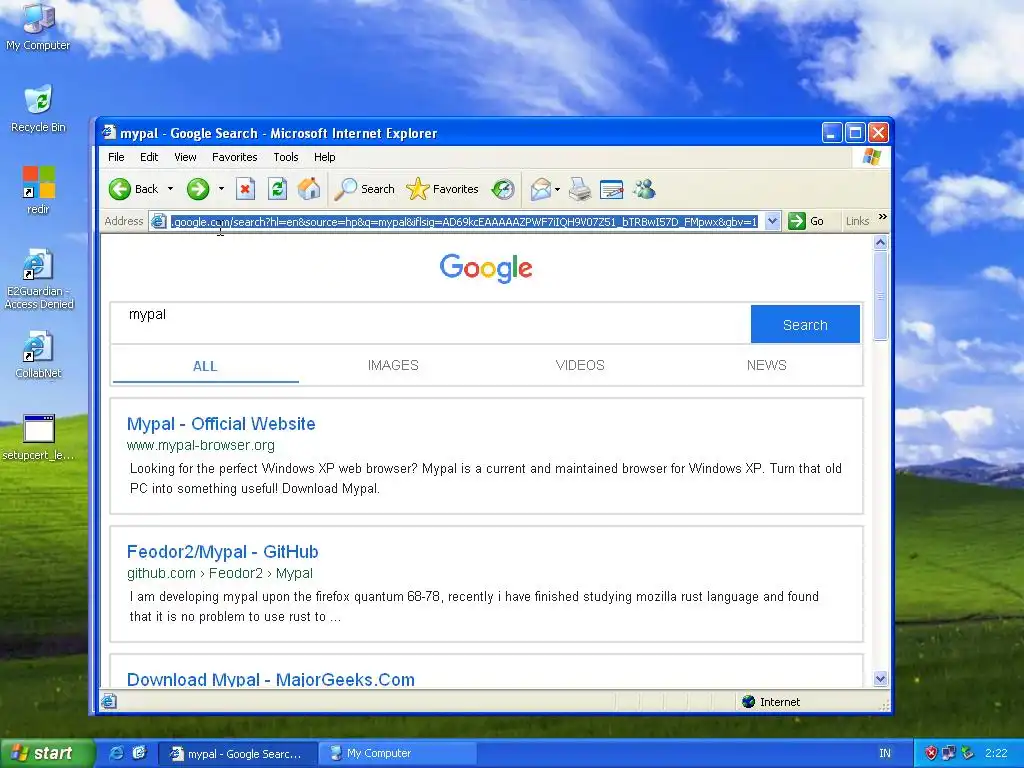Select CollabNet desktop shortcut
1024x768 pixels.
click(39, 355)
